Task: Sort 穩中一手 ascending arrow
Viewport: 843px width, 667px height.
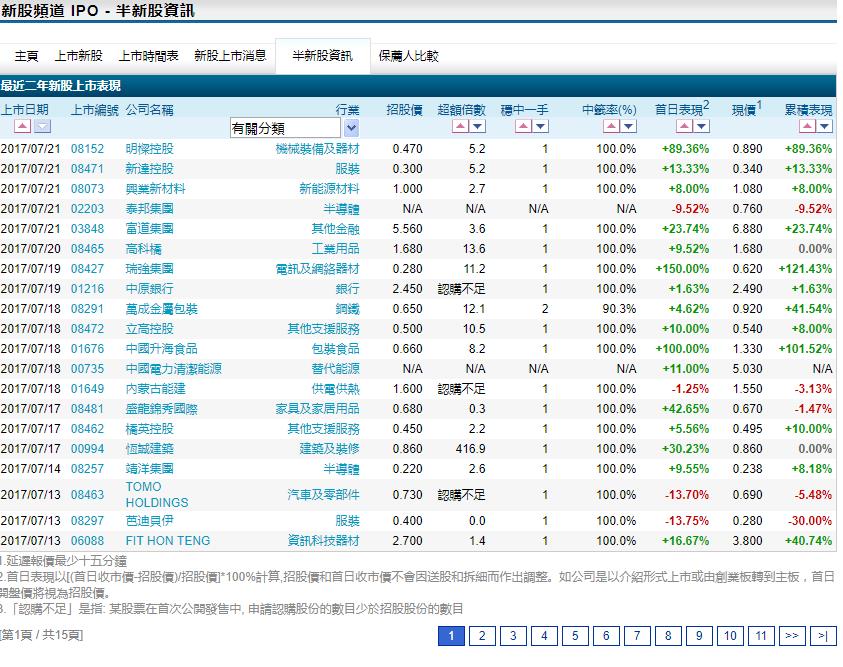Action: (x=523, y=126)
